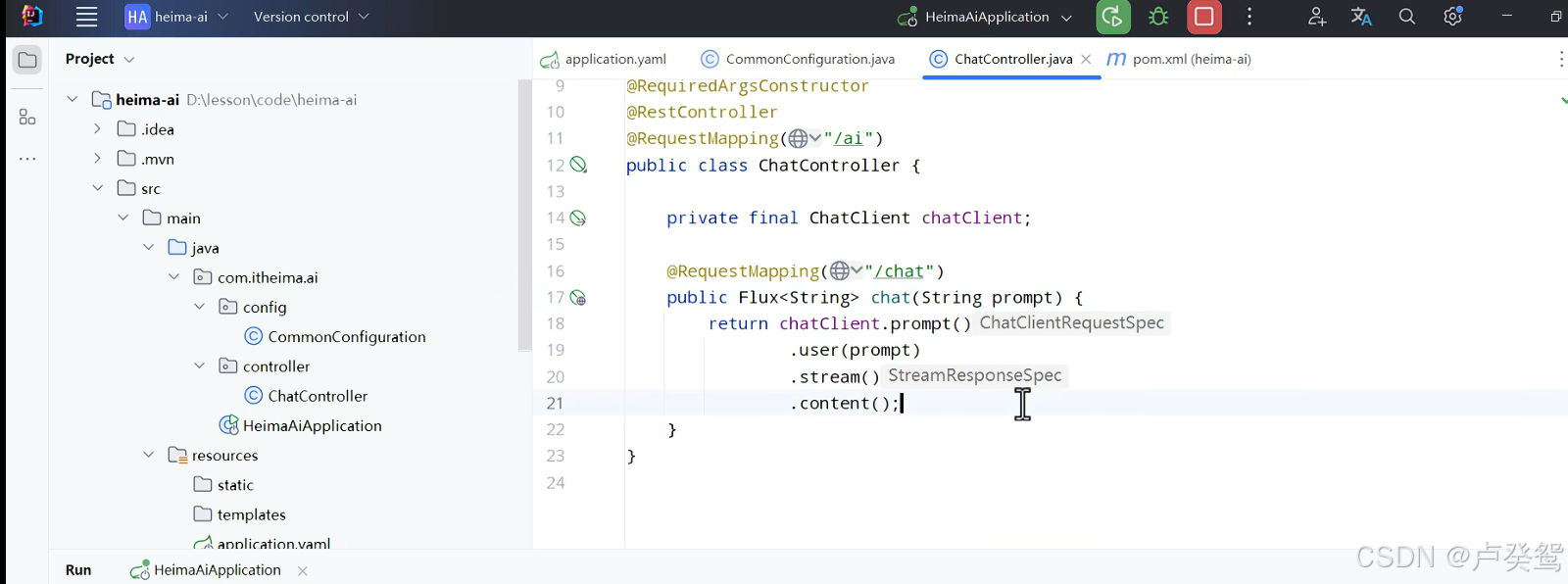This screenshot has height=584, width=1568.
Task: Click globe icon in @RequestMapping "/chat"
Action: tap(840, 271)
